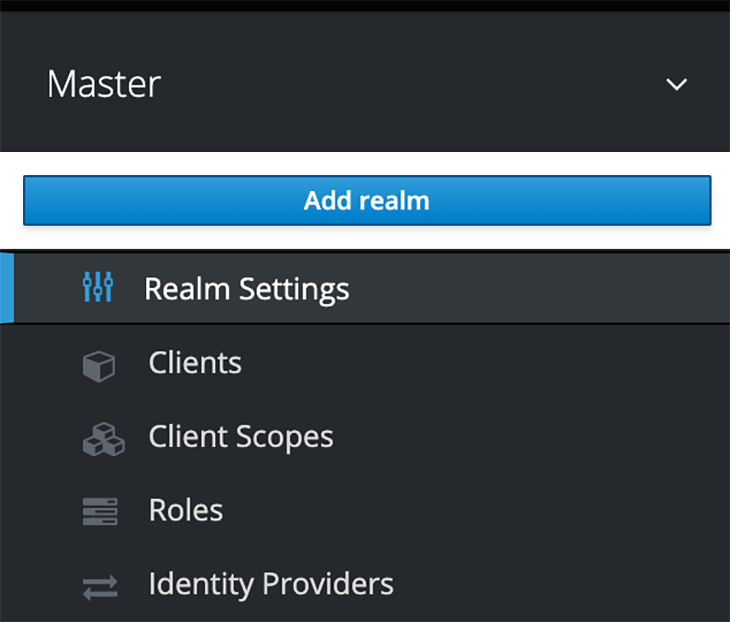Image resolution: width=730 pixels, height=622 pixels.
Task: Click the Realm Settings sliders icon
Action: coord(98,287)
